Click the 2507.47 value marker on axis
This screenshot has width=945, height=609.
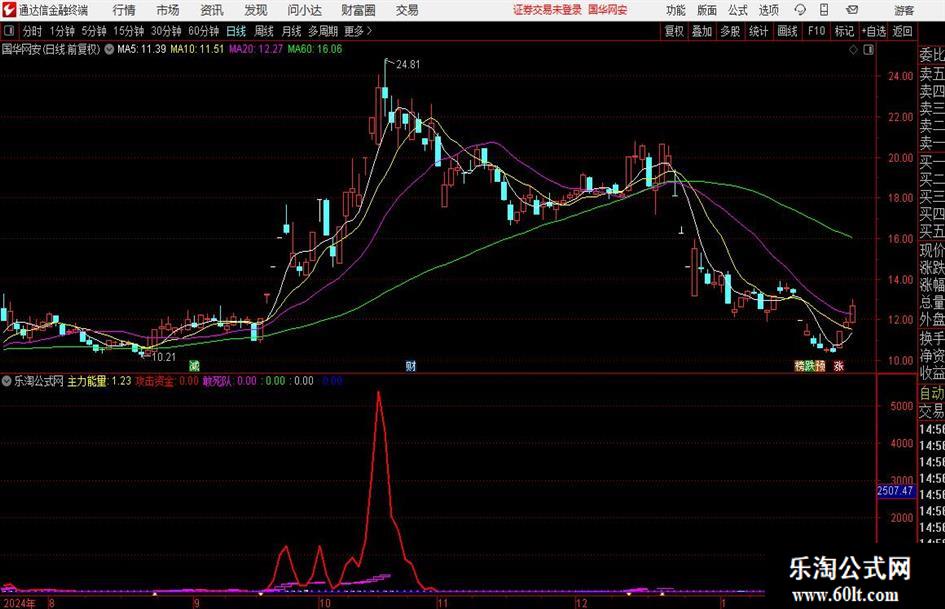click(x=895, y=491)
